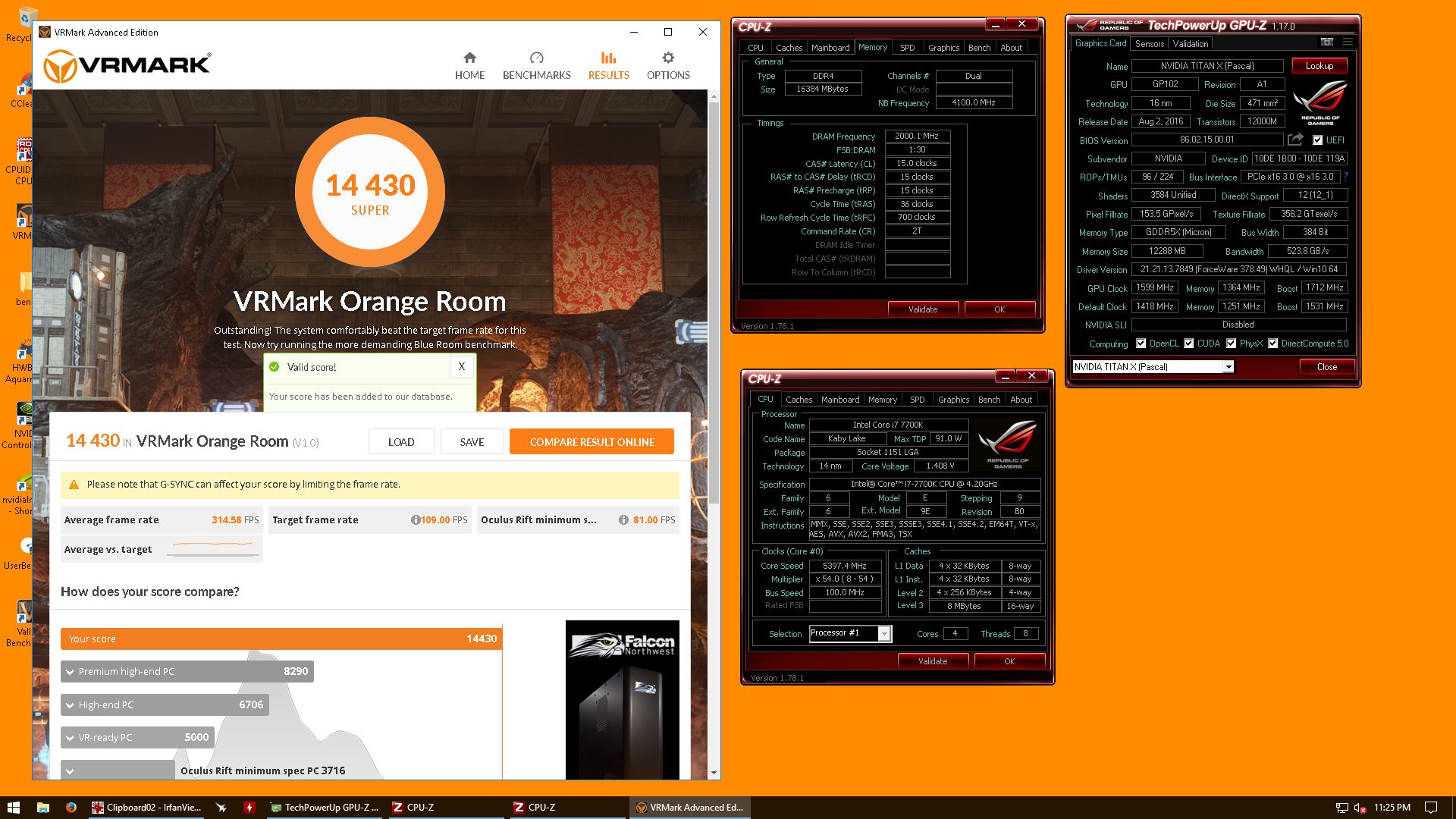The width and height of the screenshot is (1456, 819).
Task: Click the scroll-up arrow of VRMark scrollbar
Action: 714,96
